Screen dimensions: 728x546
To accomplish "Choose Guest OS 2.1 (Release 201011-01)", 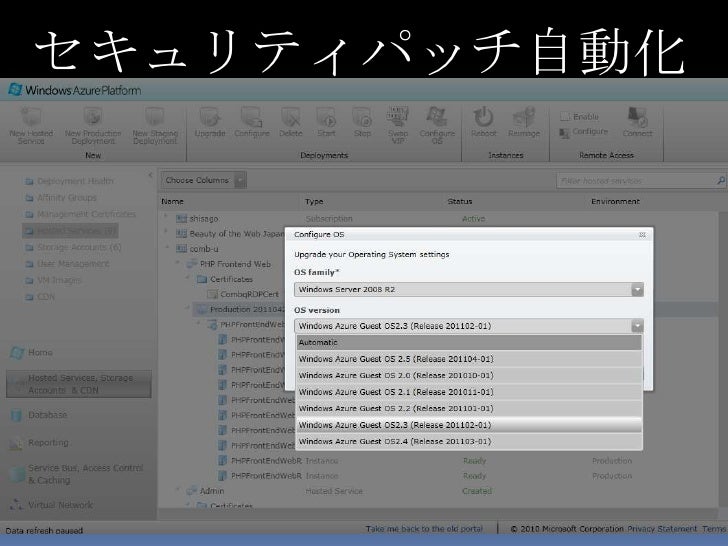I will (469, 392).
